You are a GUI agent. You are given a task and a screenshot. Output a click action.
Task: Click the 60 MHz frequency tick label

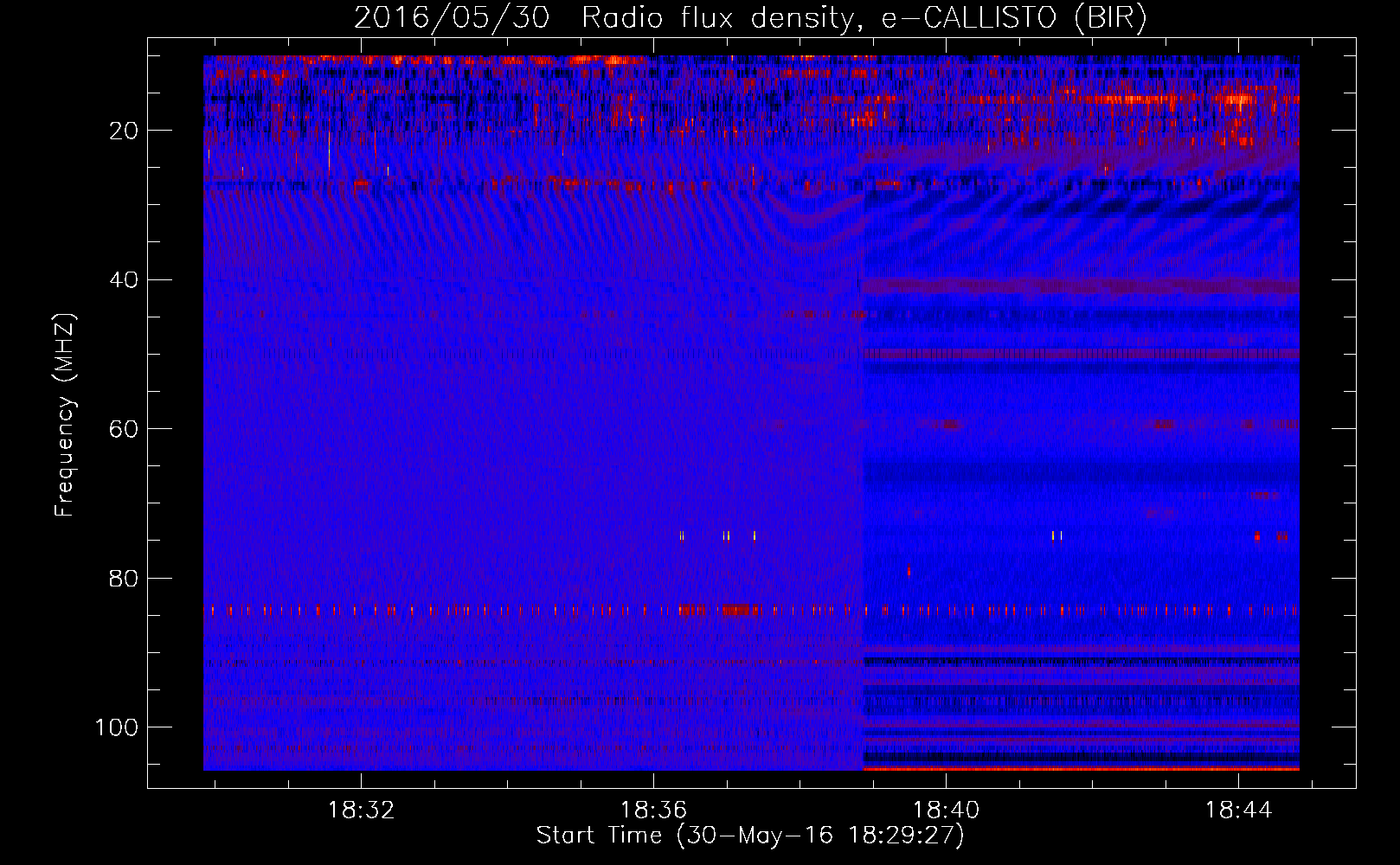(125, 429)
